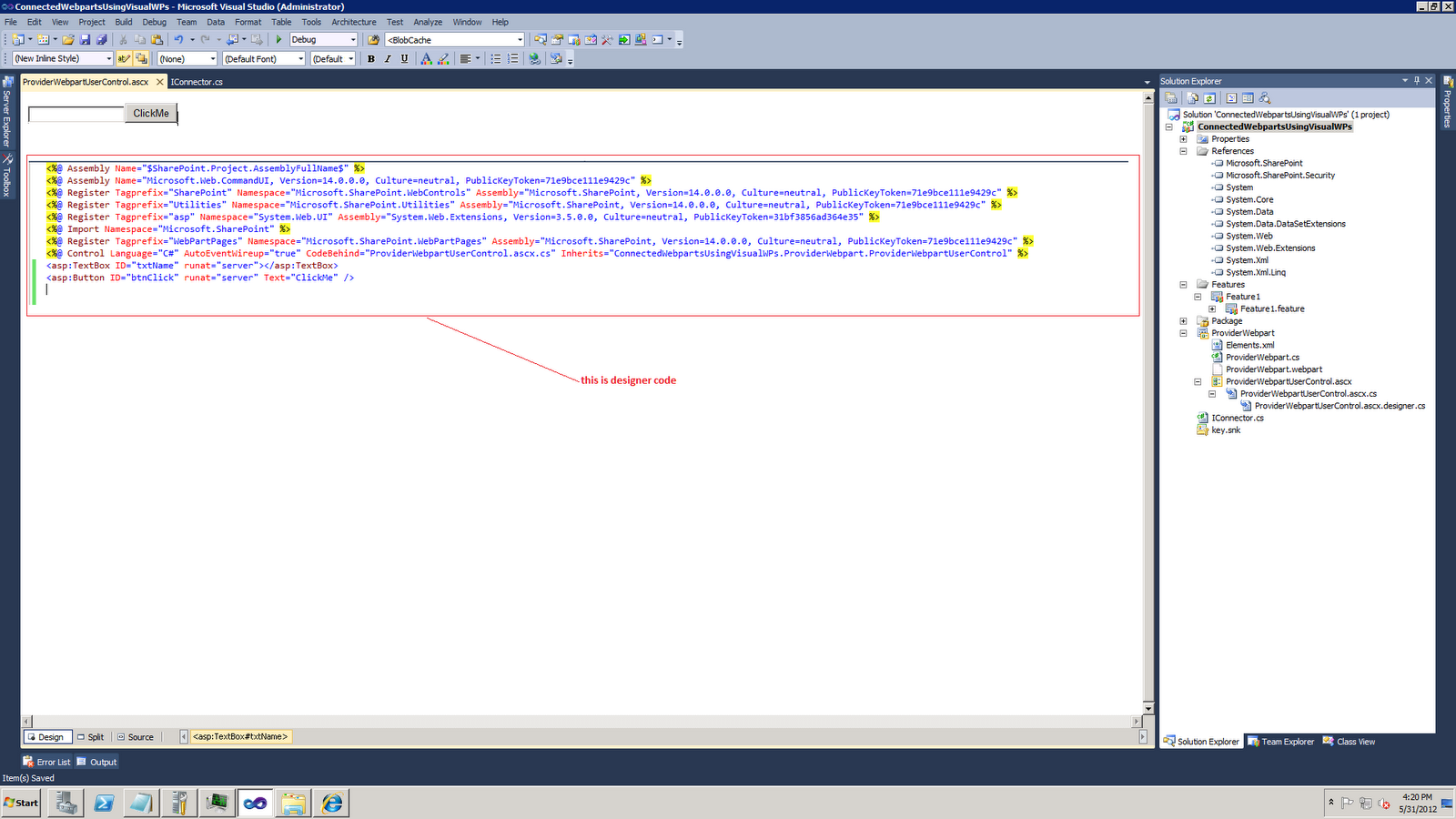
Task: Open the Build menu
Action: 124,22
